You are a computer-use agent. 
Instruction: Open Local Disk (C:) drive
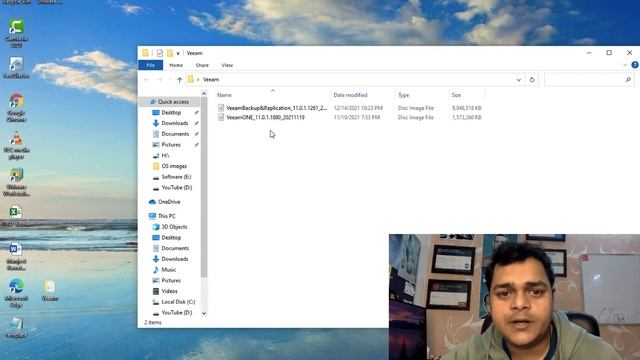(x=178, y=302)
